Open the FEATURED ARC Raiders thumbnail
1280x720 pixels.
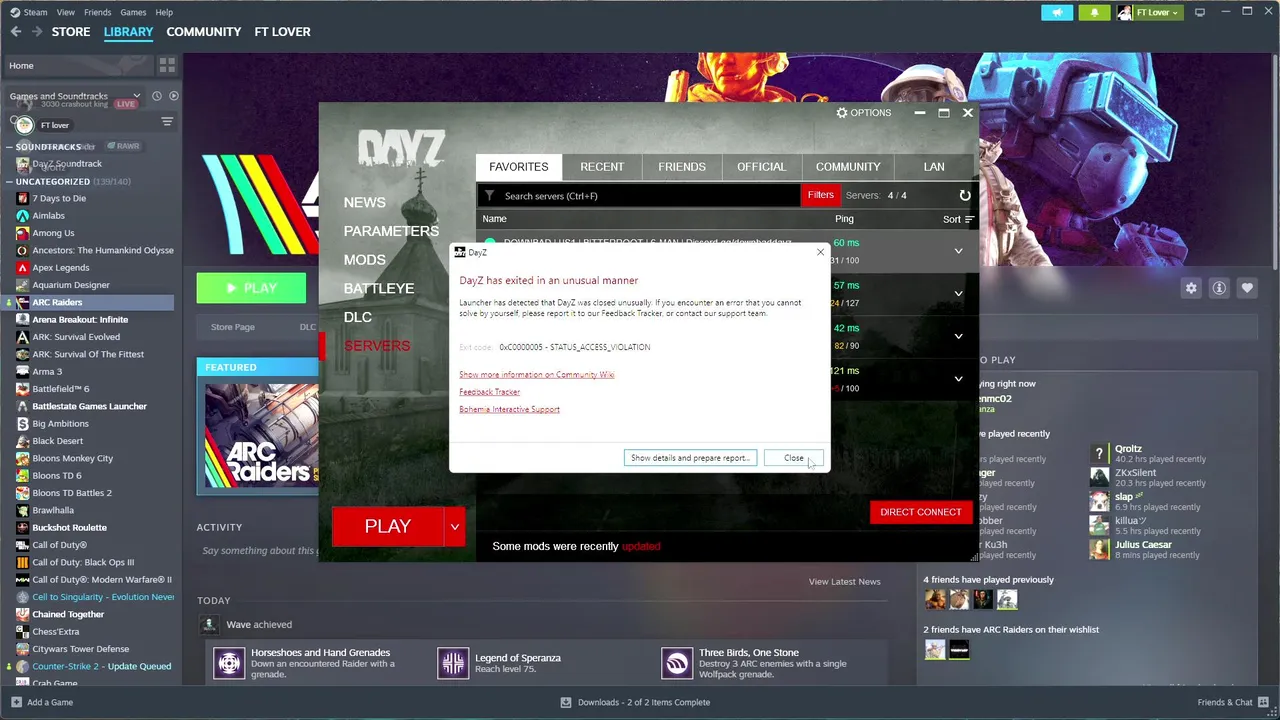pyautogui.click(x=262, y=435)
